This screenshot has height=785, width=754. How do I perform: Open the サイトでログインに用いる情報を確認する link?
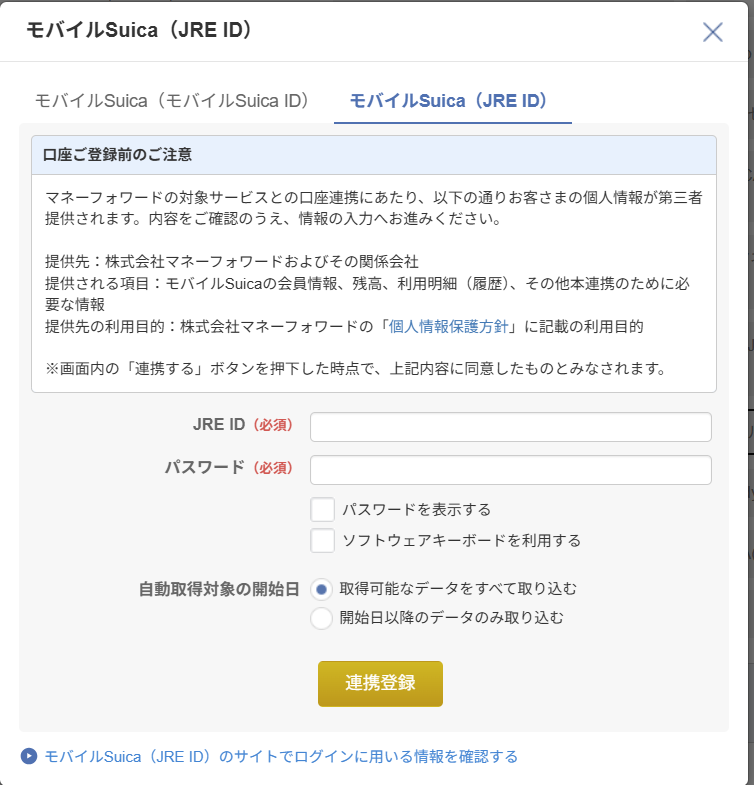pos(281,756)
